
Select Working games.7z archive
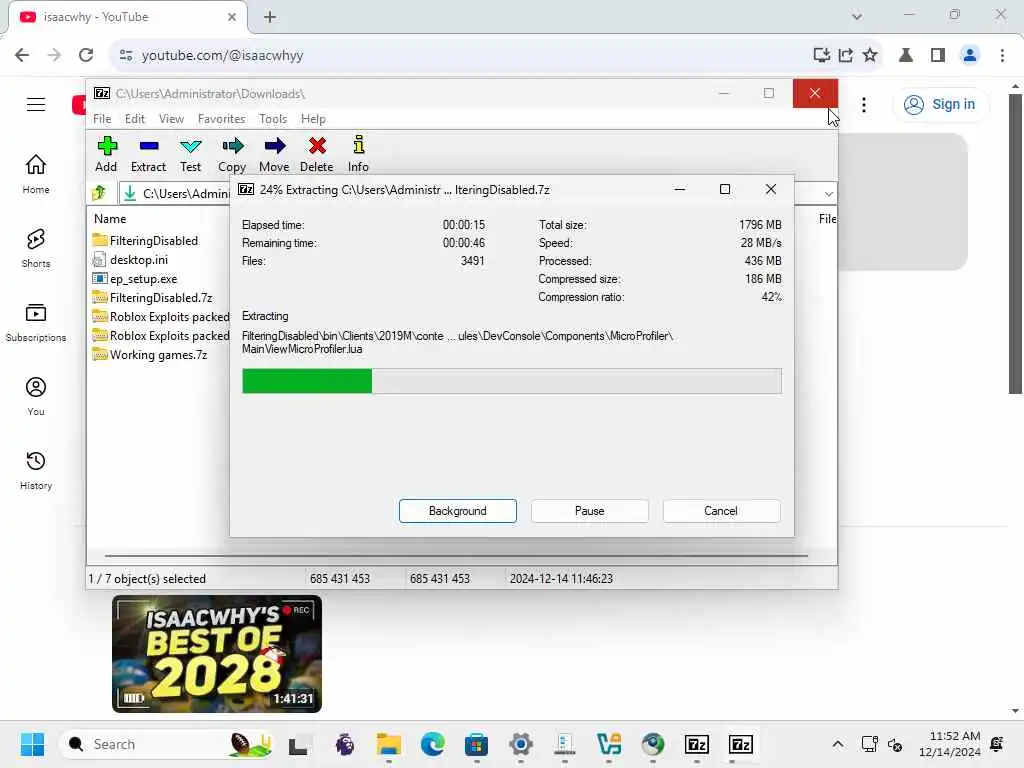[x=150, y=355]
